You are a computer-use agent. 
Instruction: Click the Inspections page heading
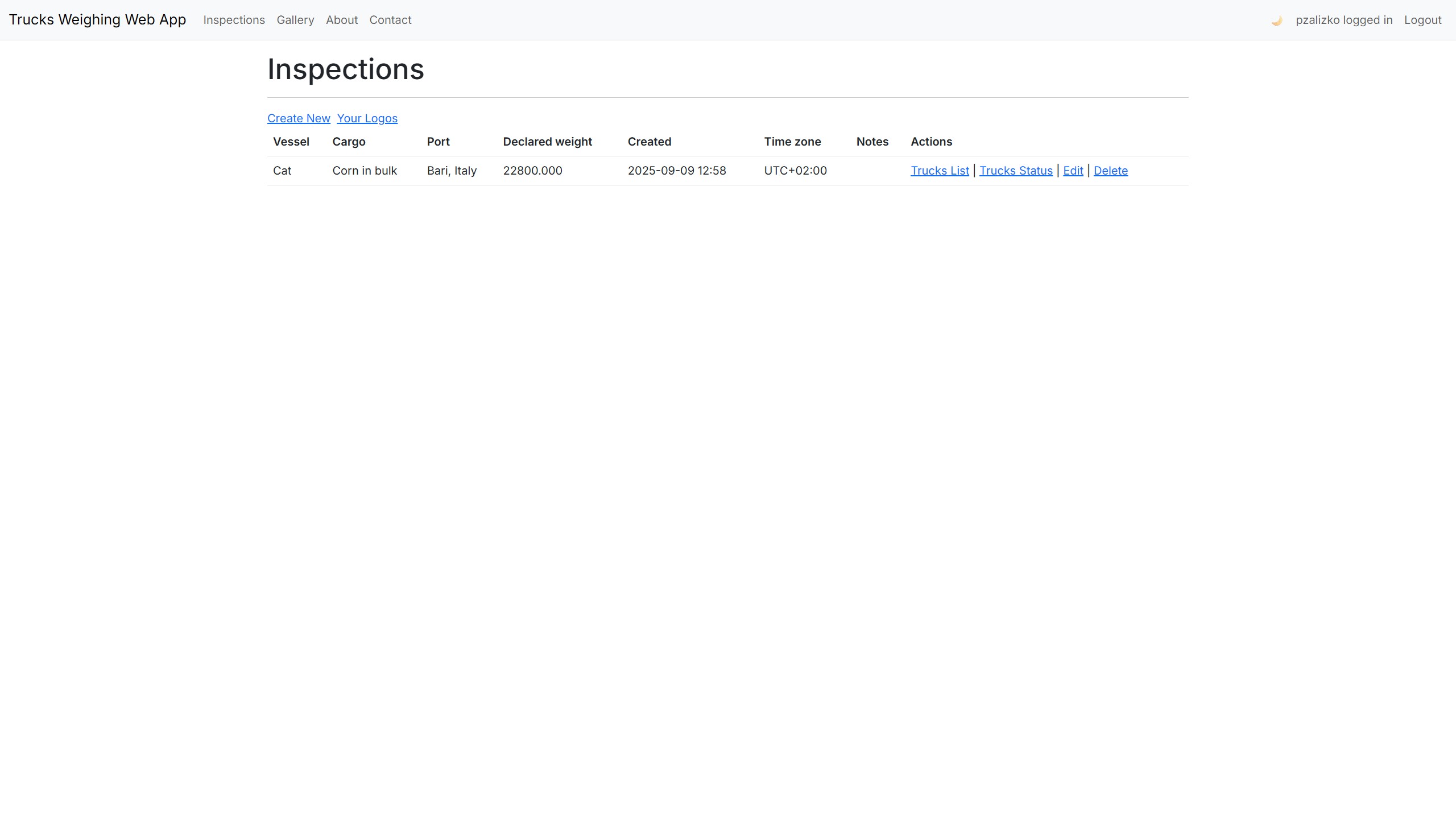346,69
